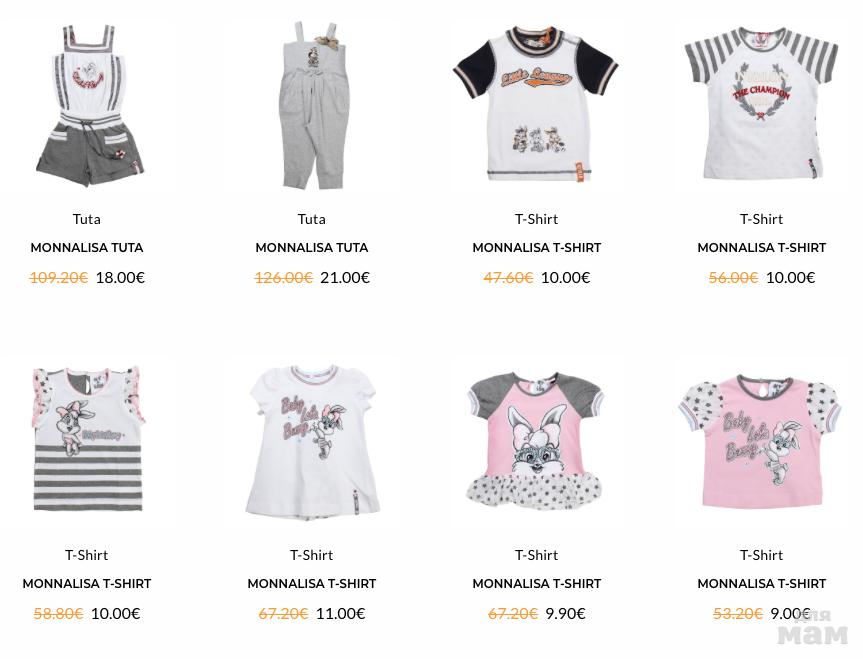The height and width of the screenshot is (659, 863).
Task: Select the Tuta category label above 18.00€ item
Action: pos(87,219)
